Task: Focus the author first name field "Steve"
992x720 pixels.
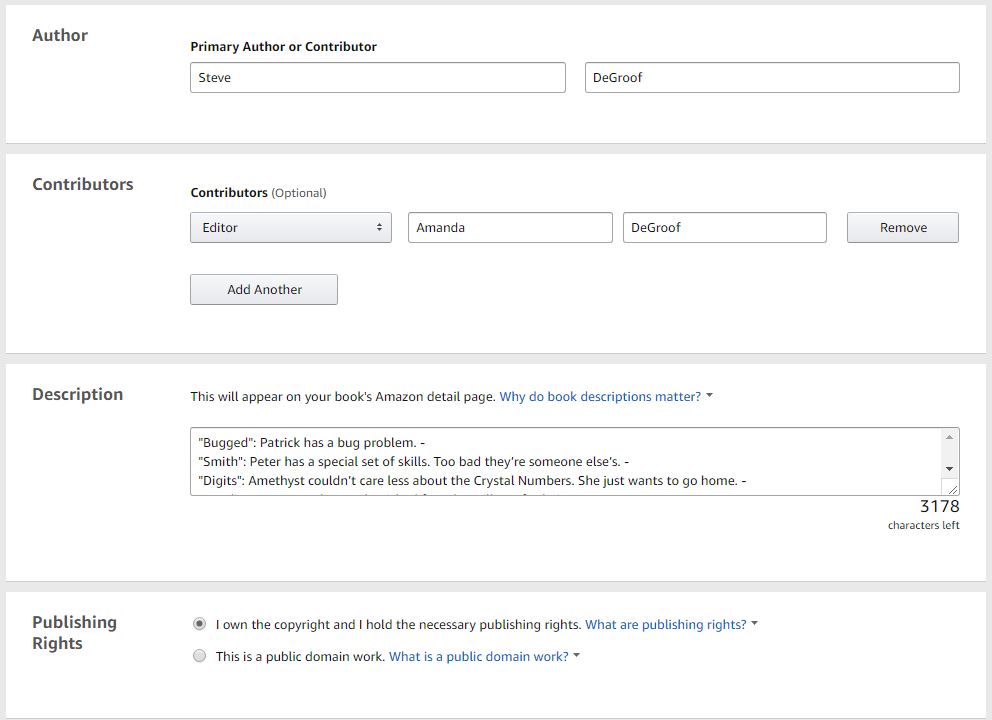Action: tap(377, 78)
